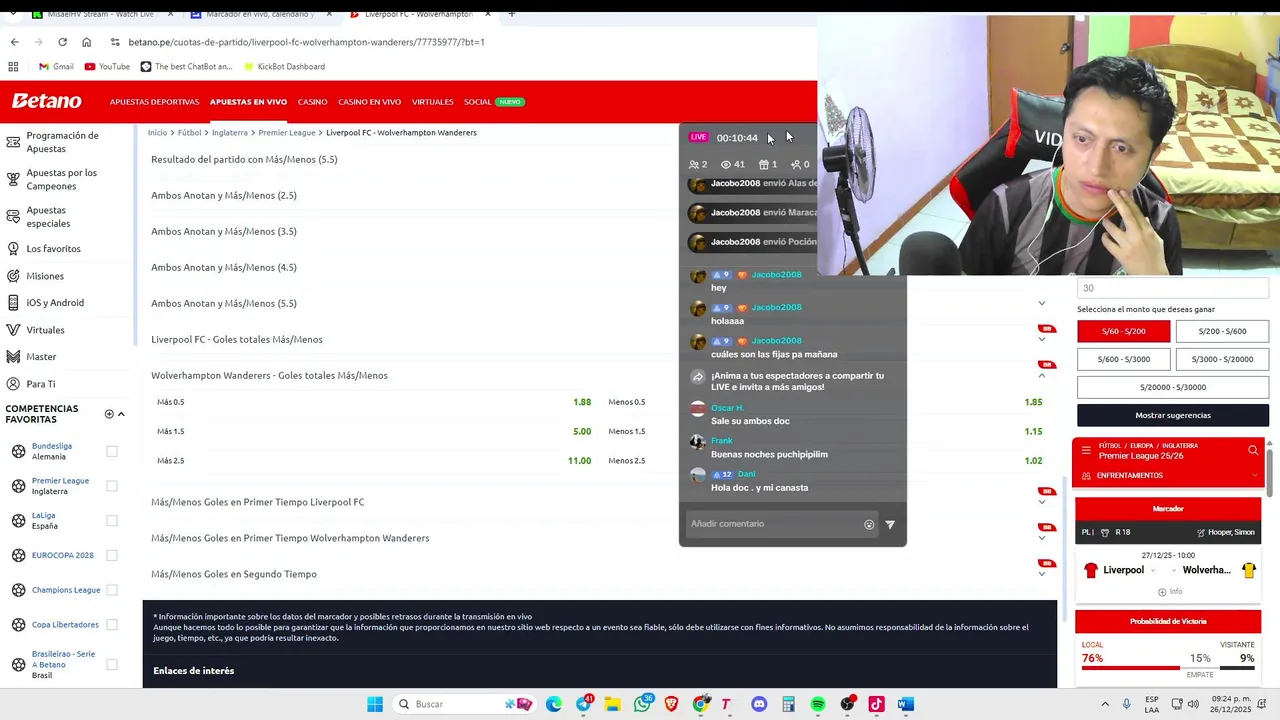Click the Apuestas por los Campeones trophy icon

13,179
